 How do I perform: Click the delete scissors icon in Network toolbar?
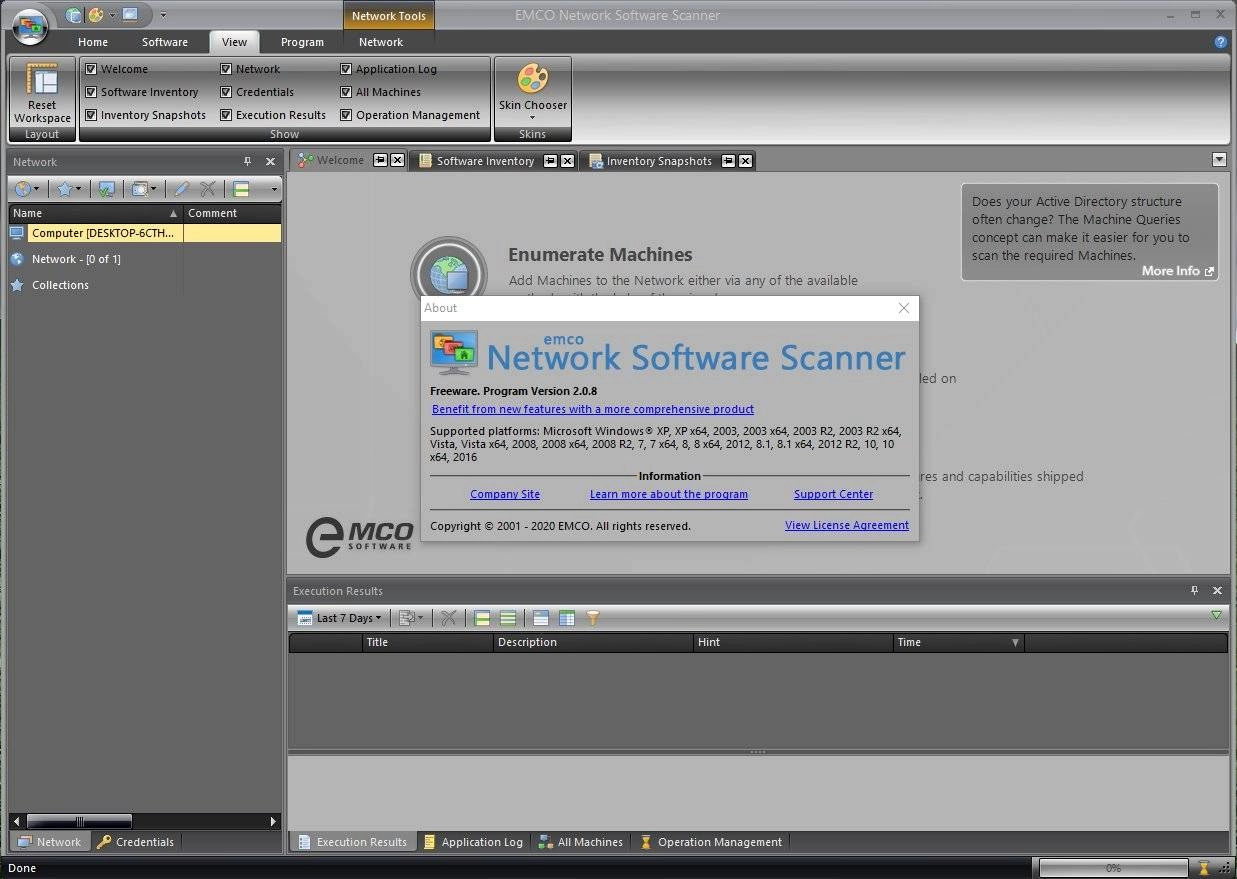point(207,189)
